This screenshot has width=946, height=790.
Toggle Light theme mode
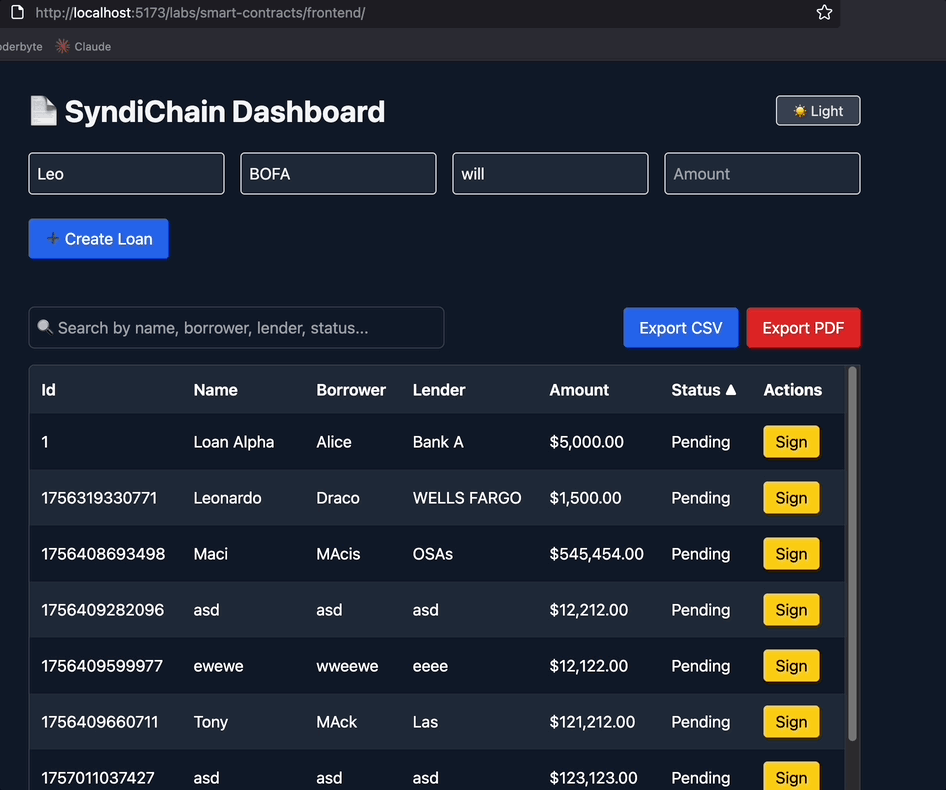[817, 111]
